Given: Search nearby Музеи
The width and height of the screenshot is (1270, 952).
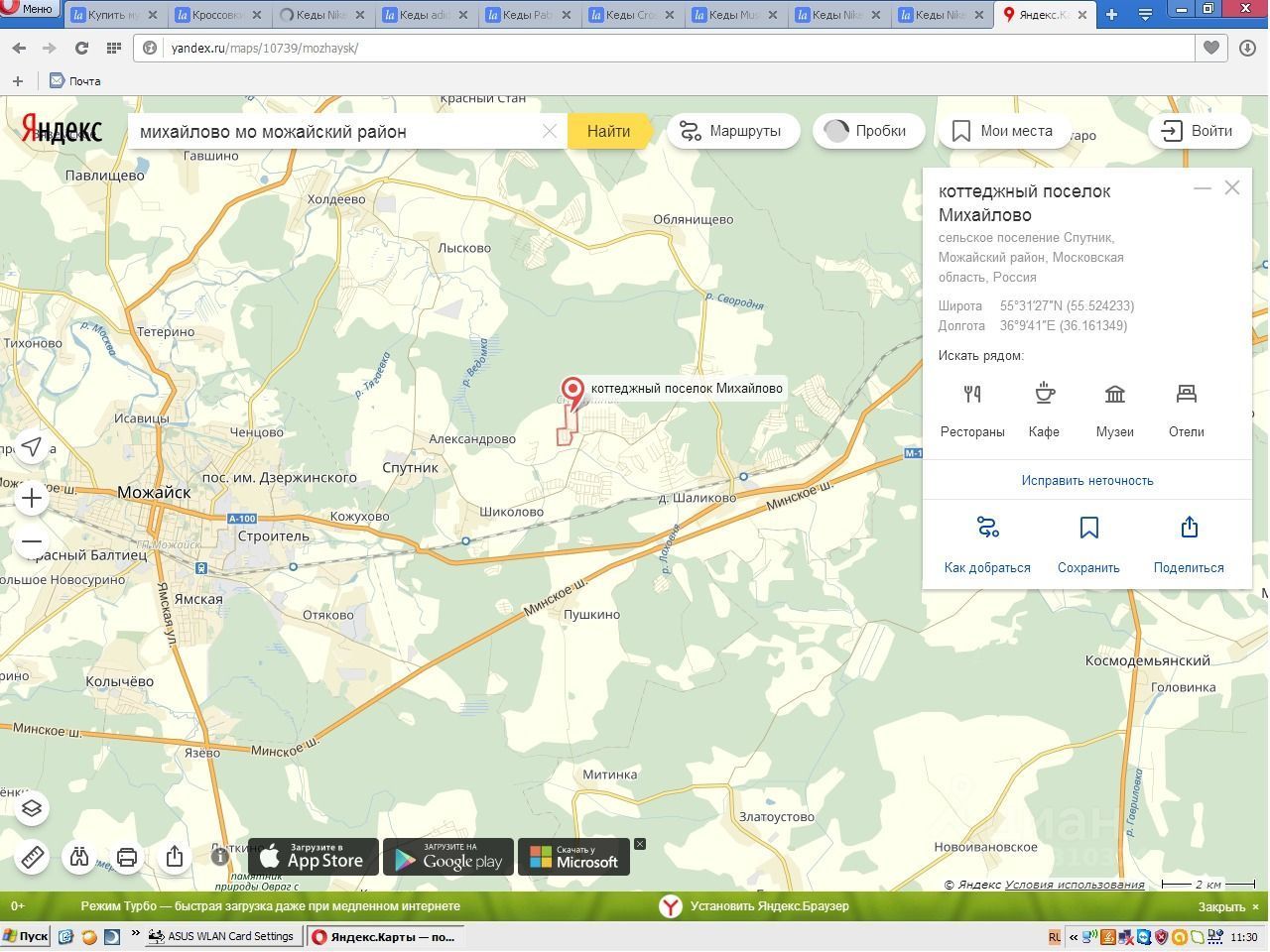Looking at the screenshot, I should pos(1115,411).
